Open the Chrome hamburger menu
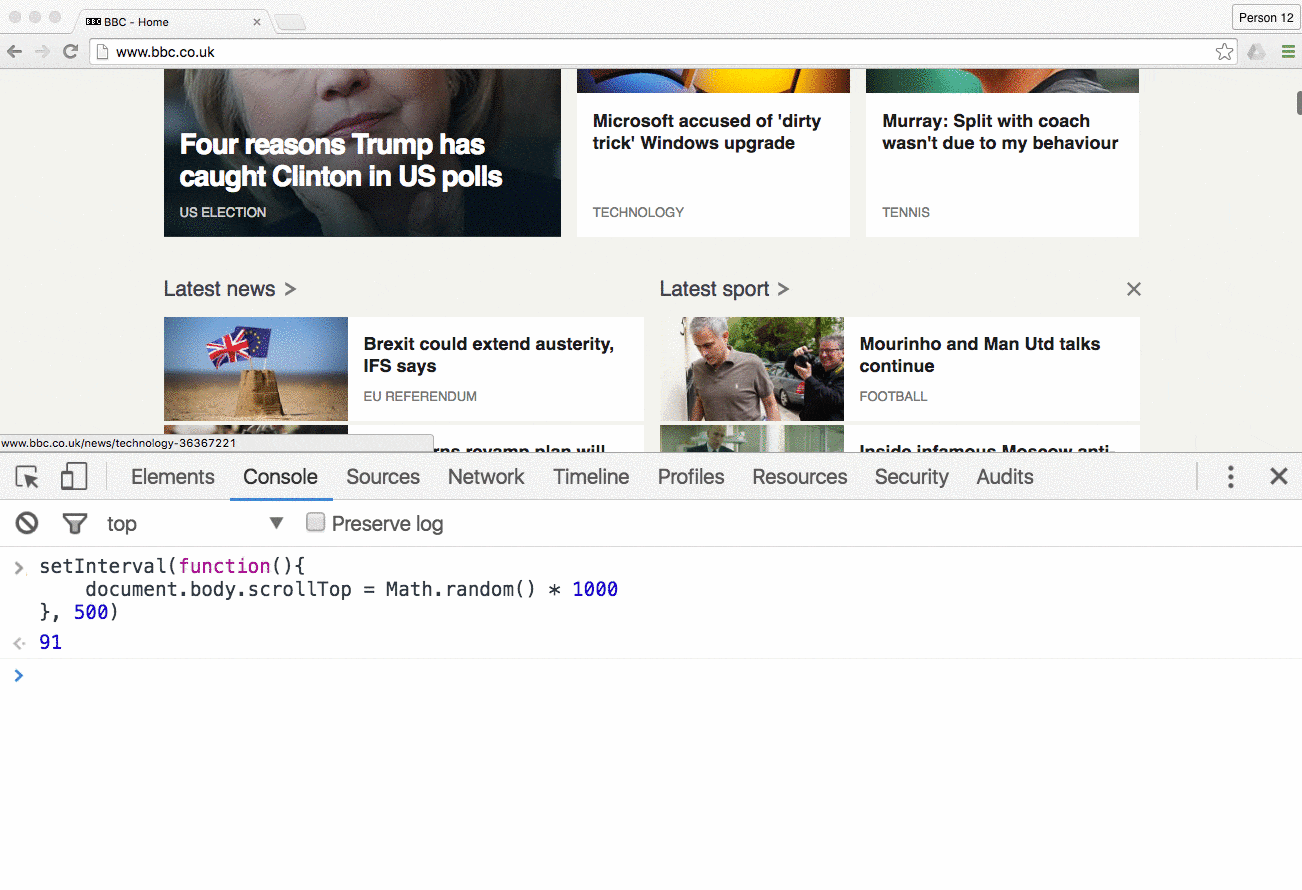The image size is (1302, 890). pyautogui.click(x=1288, y=52)
